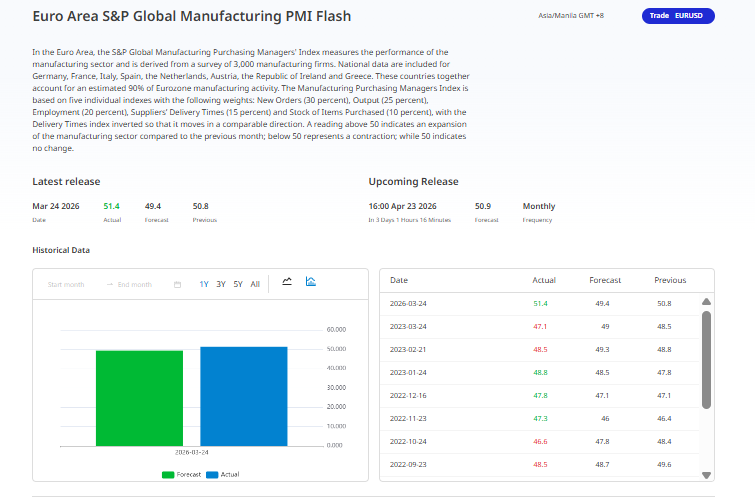755x500 pixels.
Task: Open the Asia/Manila GMT +8 timezone selector
Action: click(x=573, y=17)
